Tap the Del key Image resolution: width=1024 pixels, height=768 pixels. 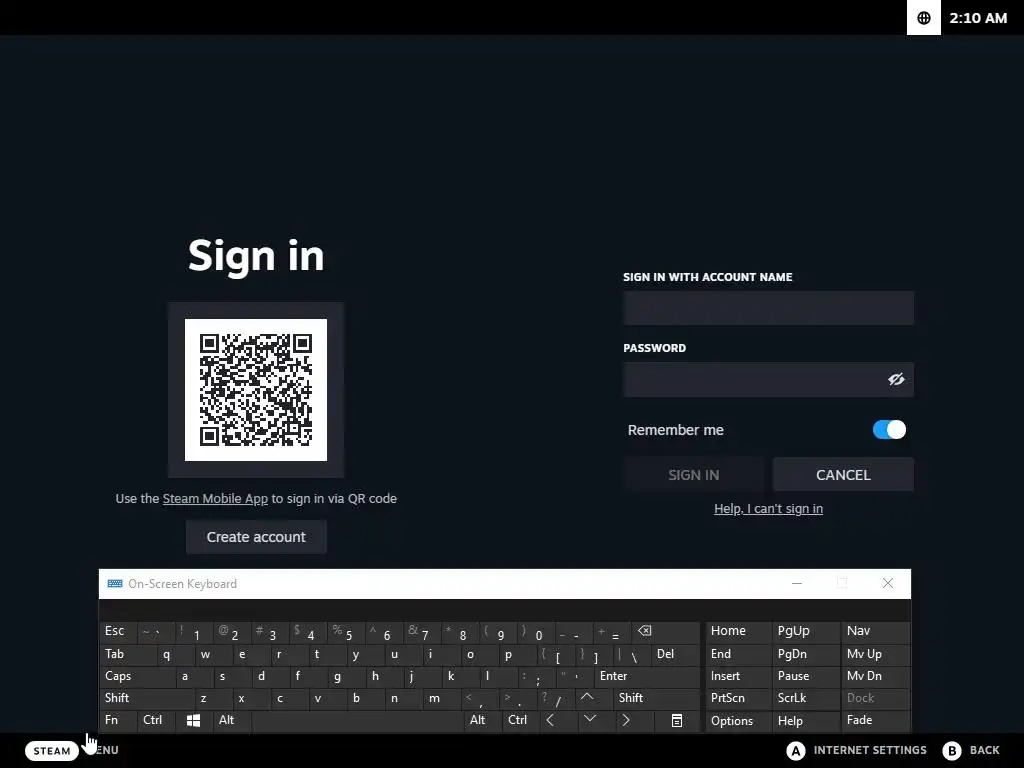tap(675, 654)
